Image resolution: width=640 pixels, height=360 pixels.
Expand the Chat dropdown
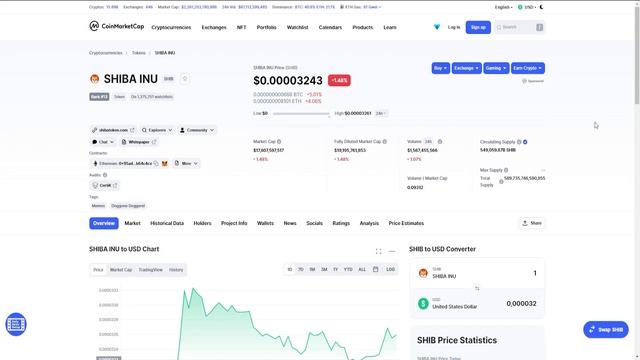click(103, 142)
